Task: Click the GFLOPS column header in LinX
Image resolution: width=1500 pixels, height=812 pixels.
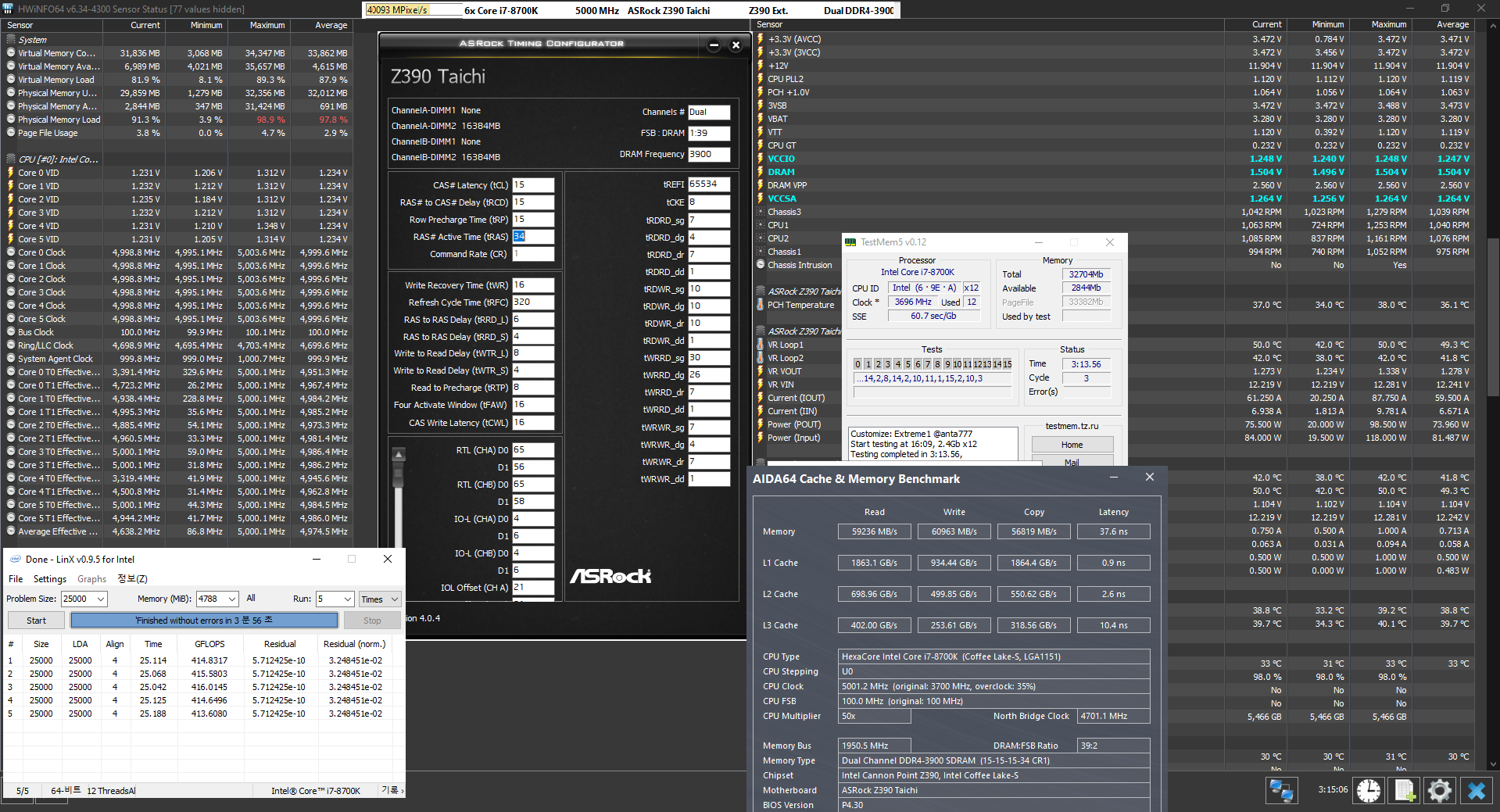Action: pos(209,644)
